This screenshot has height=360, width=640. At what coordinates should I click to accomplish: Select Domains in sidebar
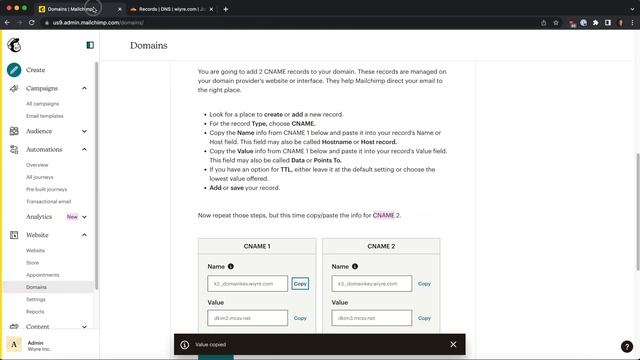click(x=36, y=287)
